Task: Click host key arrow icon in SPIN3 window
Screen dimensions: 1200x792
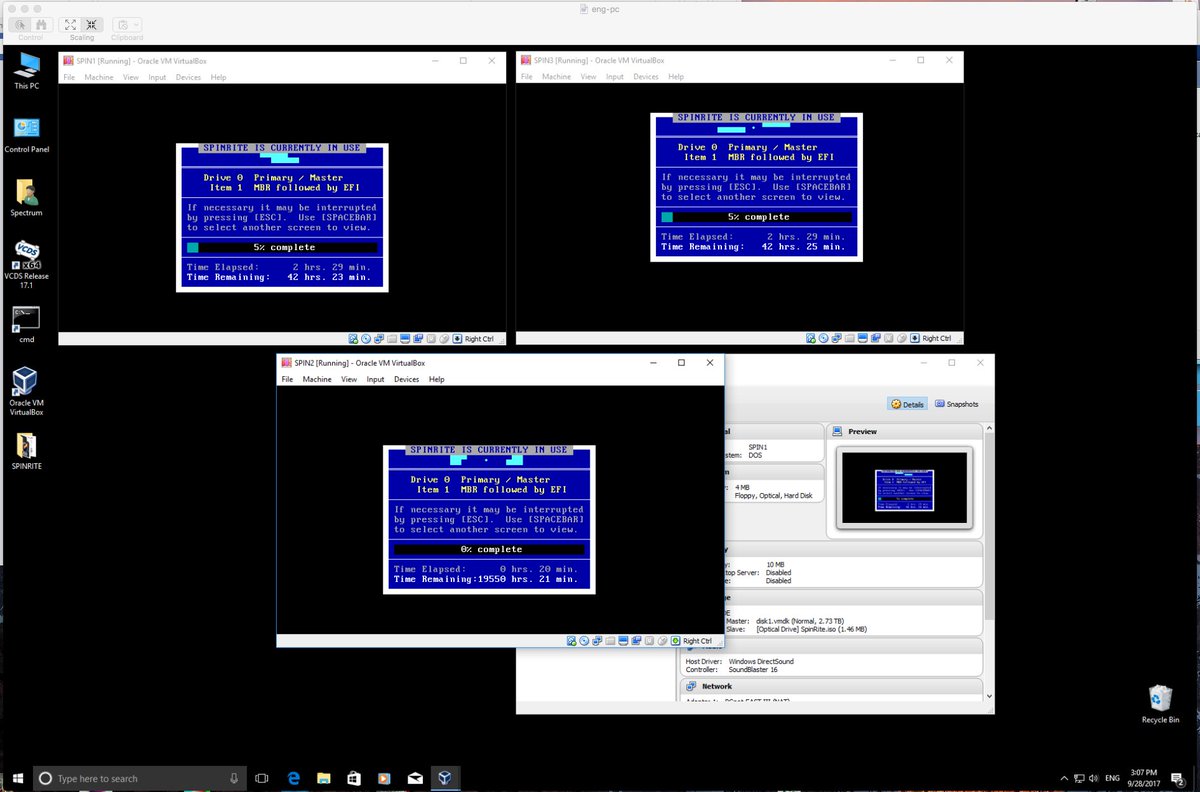Action: (x=915, y=339)
